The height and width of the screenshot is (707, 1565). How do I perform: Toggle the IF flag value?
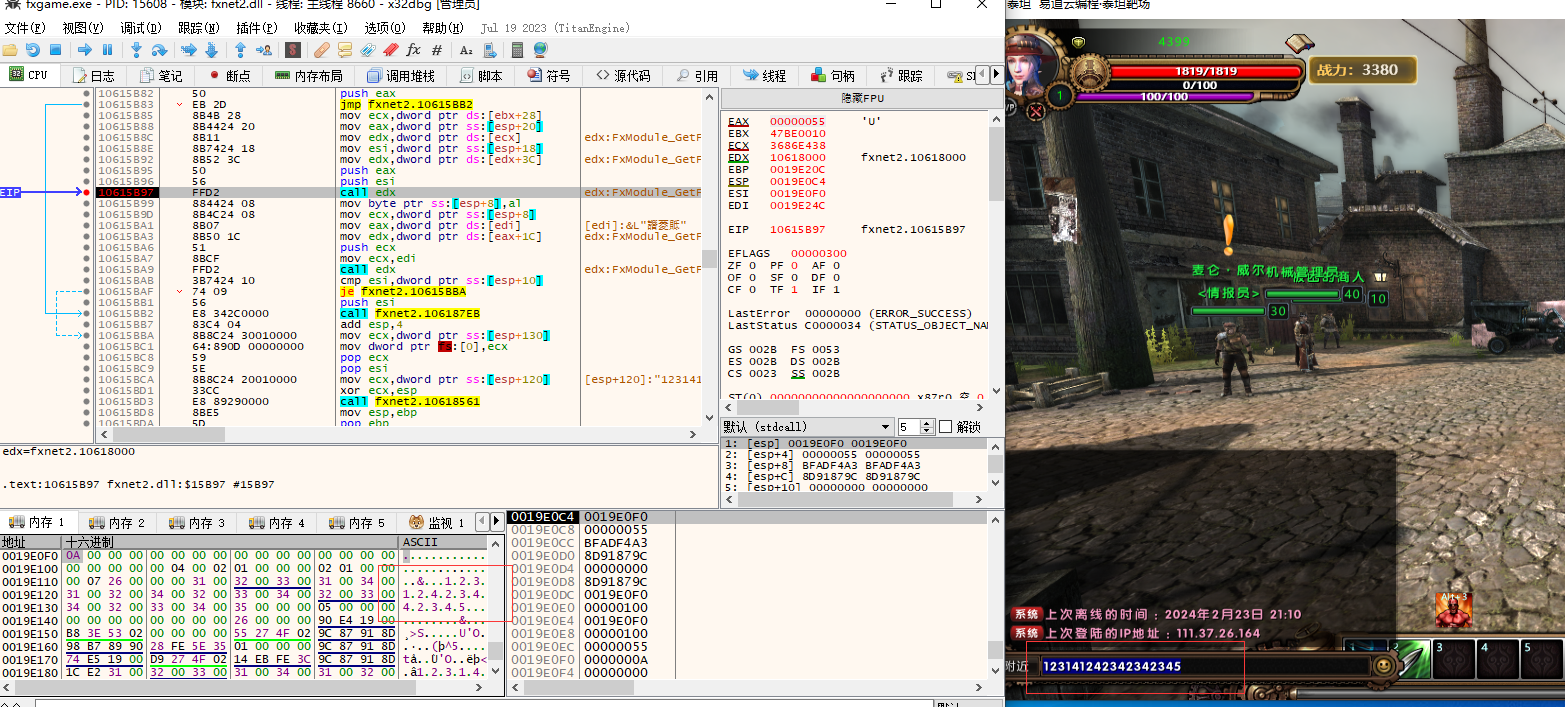(x=838, y=290)
